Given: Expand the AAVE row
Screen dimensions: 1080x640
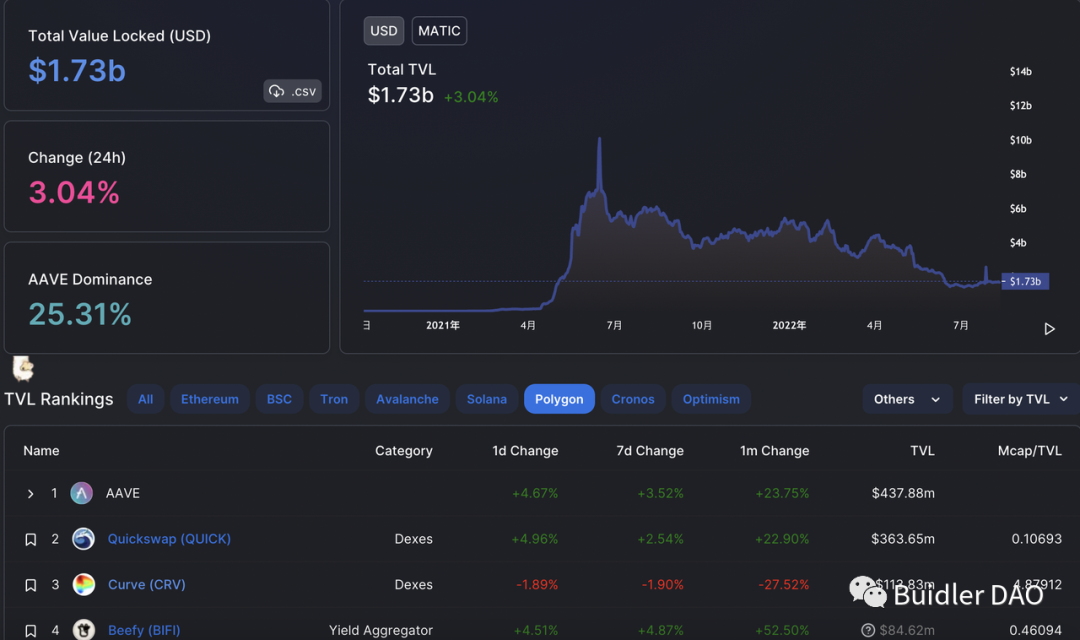Looking at the screenshot, I should (x=30, y=493).
